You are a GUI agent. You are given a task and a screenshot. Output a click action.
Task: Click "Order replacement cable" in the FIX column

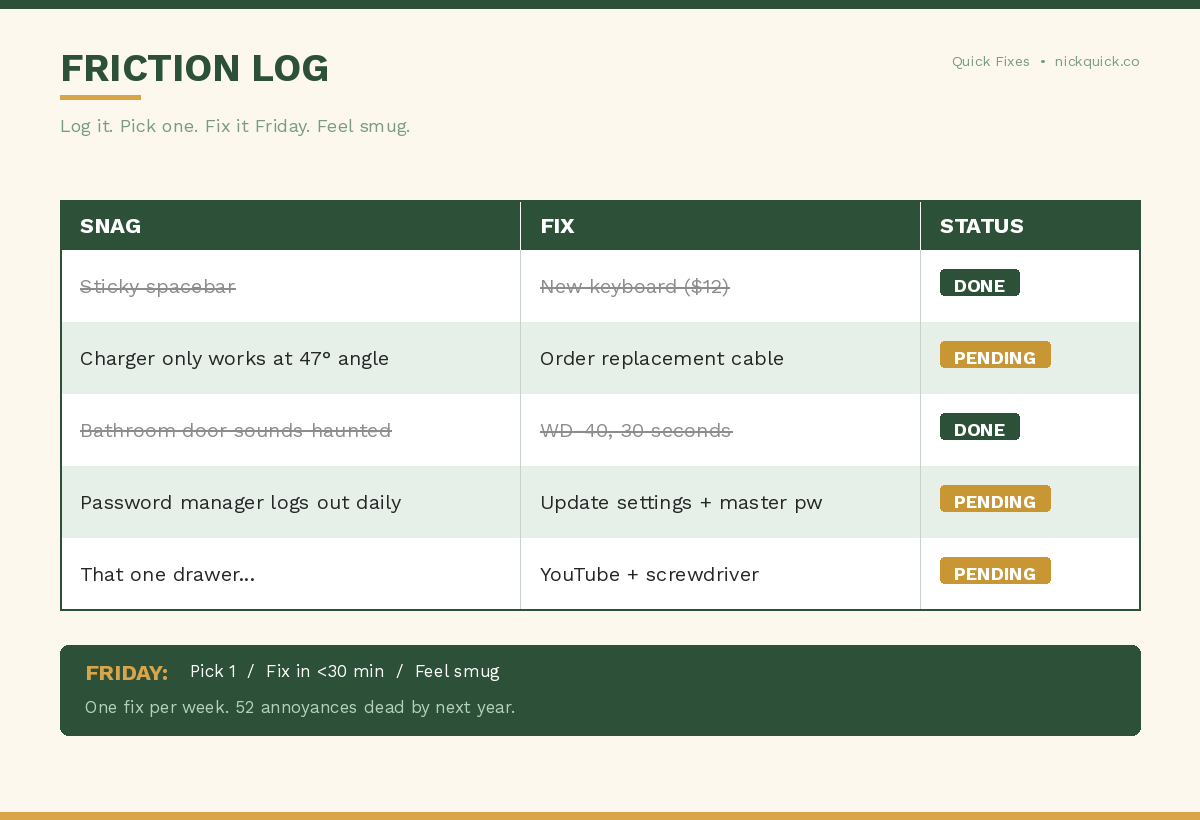coord(662,358)
